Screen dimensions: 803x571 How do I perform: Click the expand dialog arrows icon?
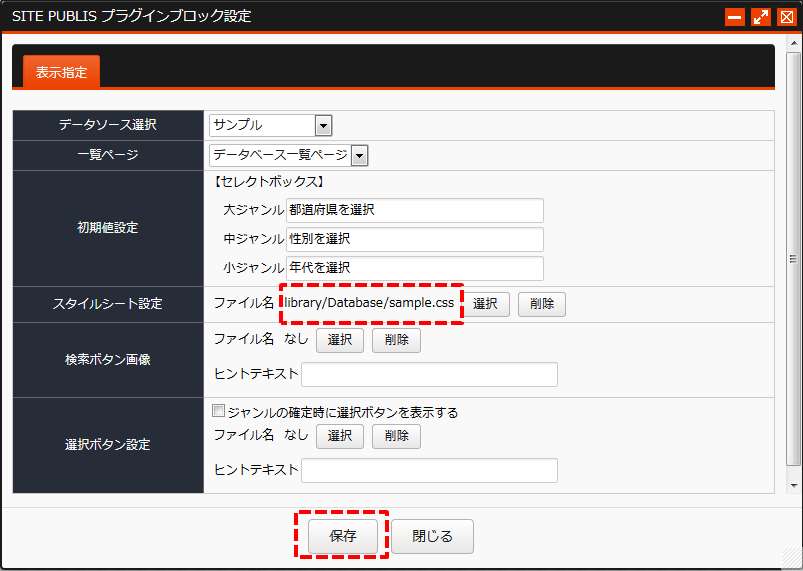click(x=760, y=17)
